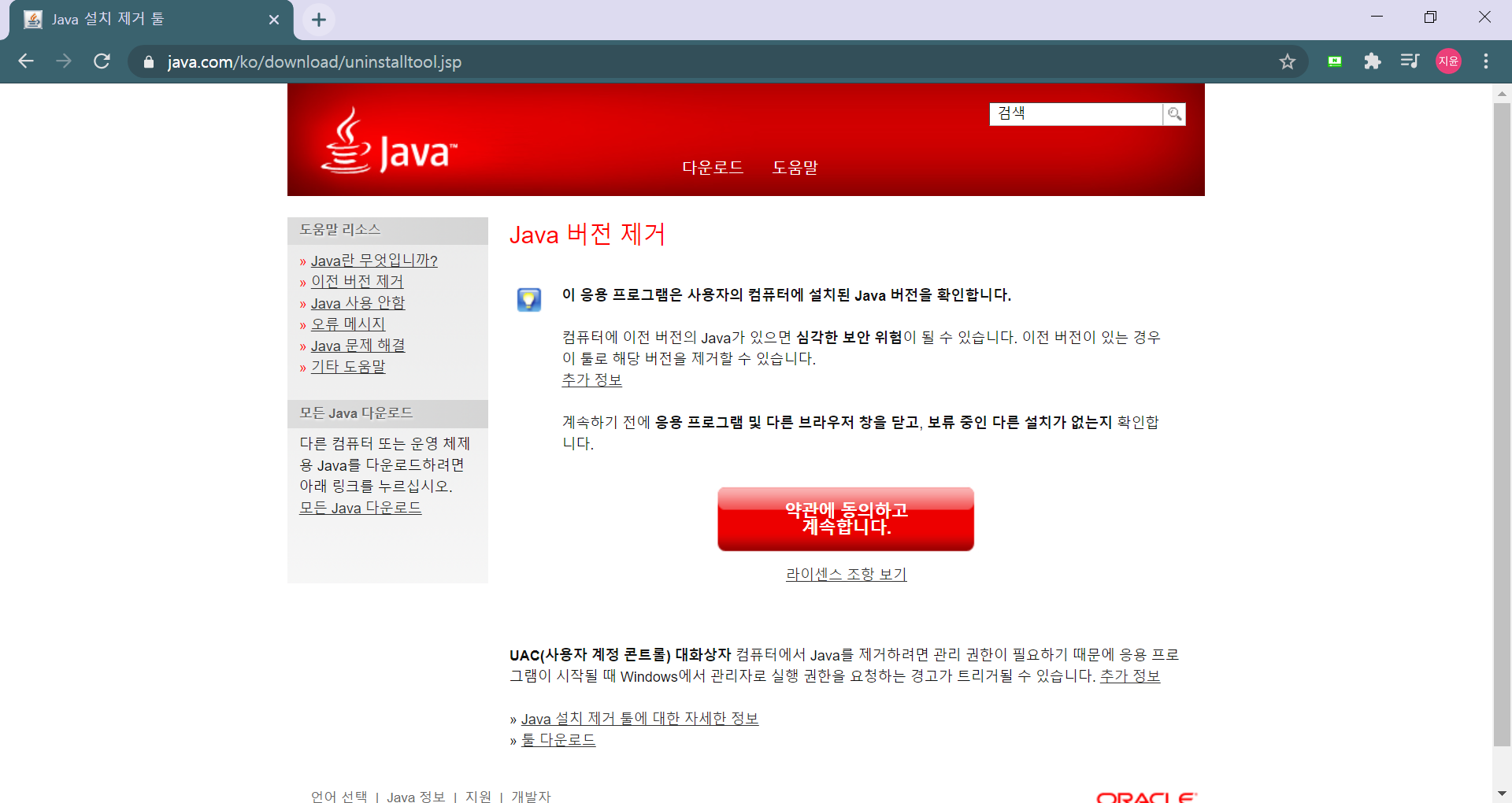Minimize the browser window
The height and width of the screenshot is (803, 1512).
[1377, 17]
